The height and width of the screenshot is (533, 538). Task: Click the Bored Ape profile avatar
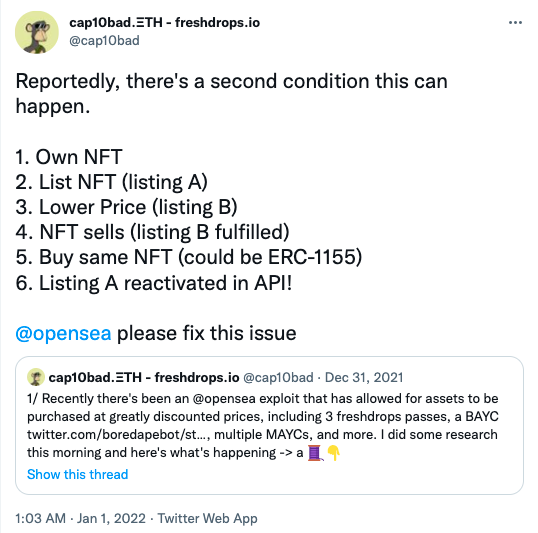click(x=37, y=33)
